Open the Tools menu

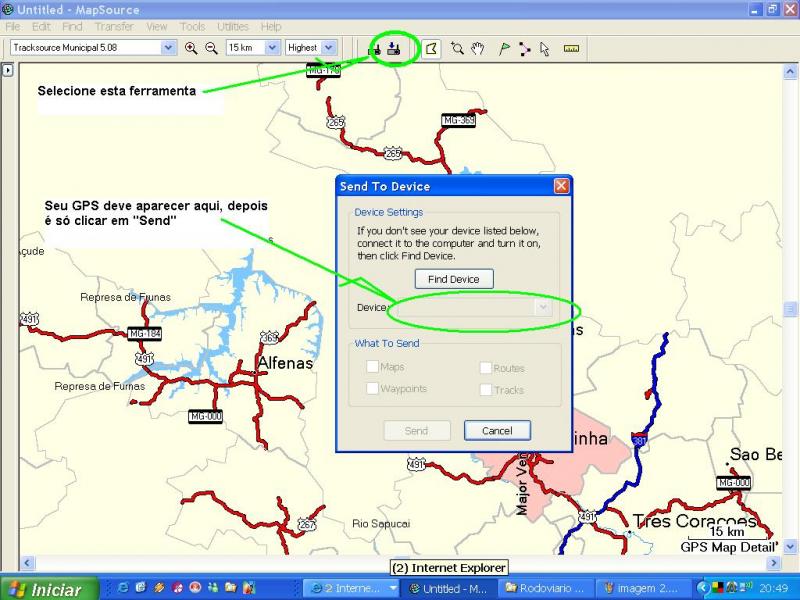(x=192, y=27)
